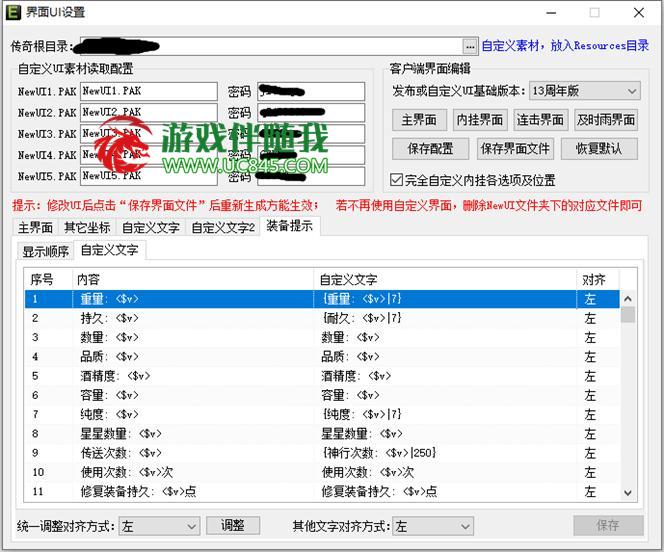Switch to the 自定义文字2 tab
Screen dimensions: 664x552
223,227
